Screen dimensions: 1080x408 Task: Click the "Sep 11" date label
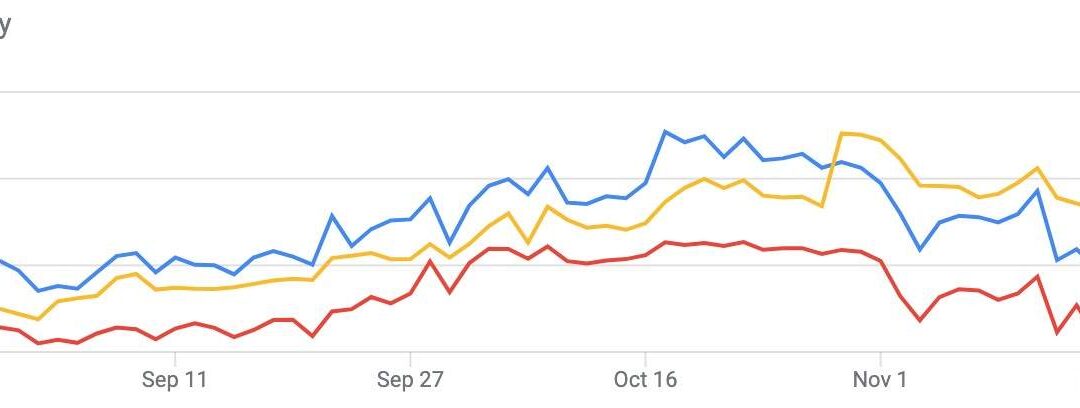[175, 380]
